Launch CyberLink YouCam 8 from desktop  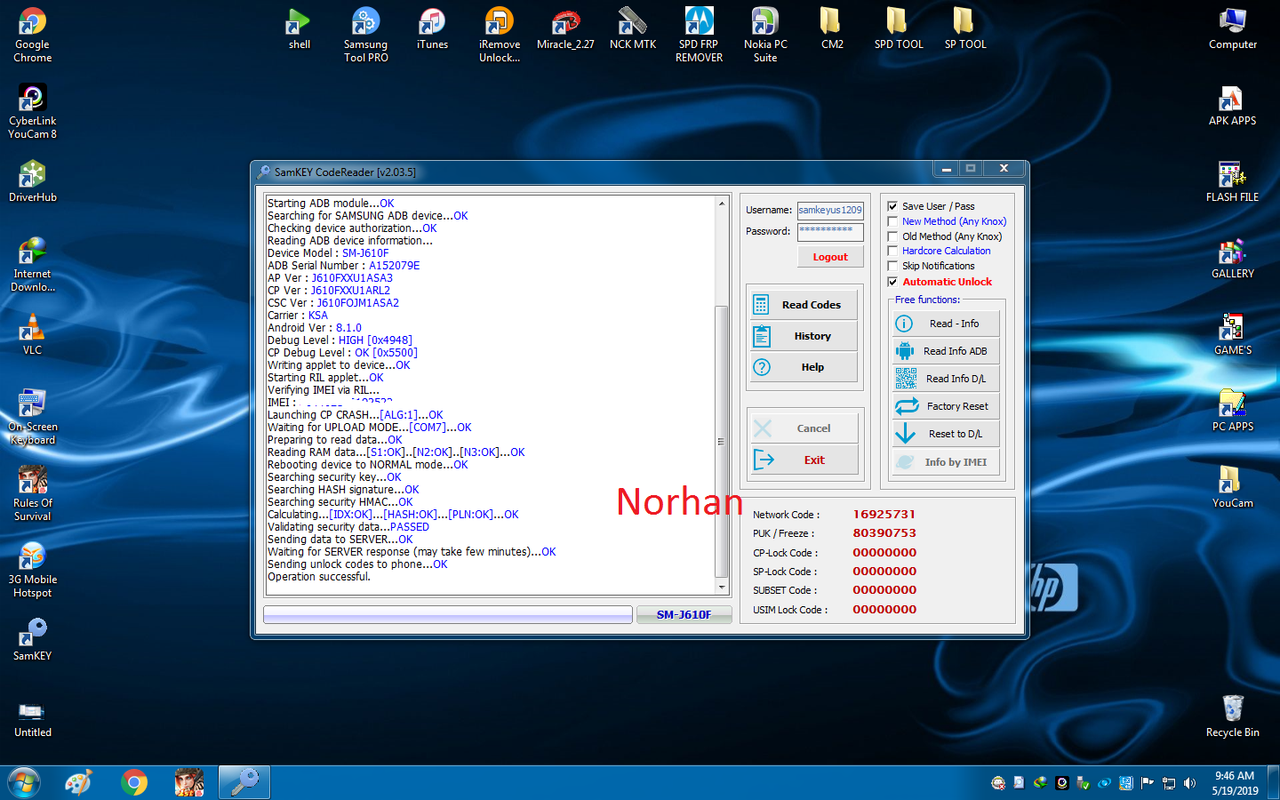point(32,111)
